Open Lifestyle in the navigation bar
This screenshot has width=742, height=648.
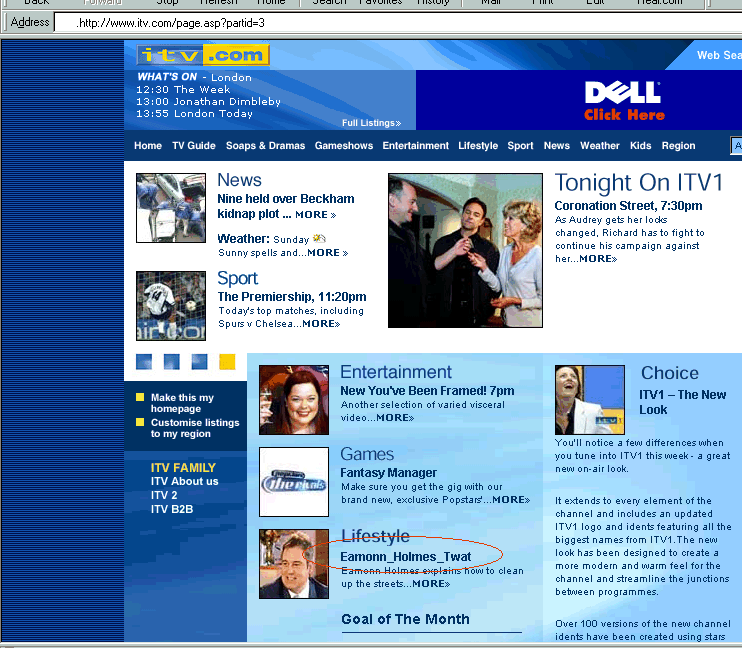(478, 146)
